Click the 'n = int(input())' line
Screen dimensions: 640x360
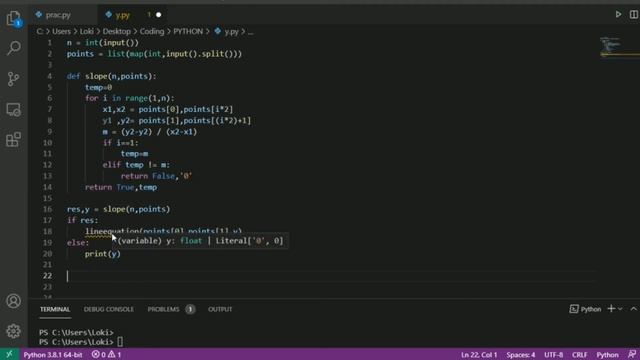pyautogui.click(x=102, y=42)
